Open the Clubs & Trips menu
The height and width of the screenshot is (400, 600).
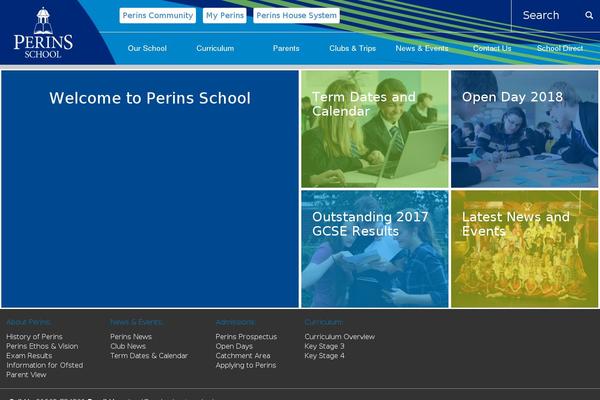click(352, 48)
